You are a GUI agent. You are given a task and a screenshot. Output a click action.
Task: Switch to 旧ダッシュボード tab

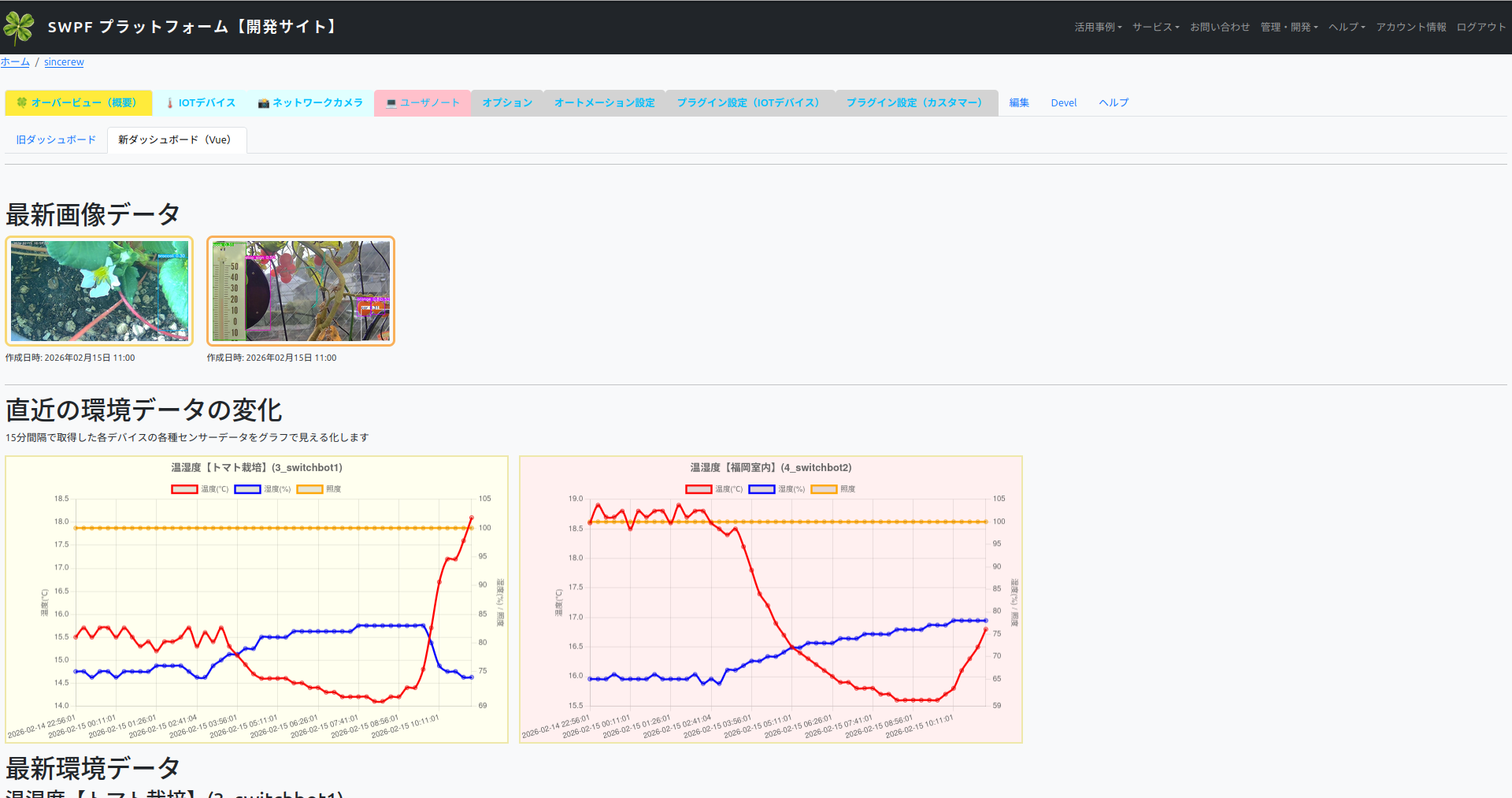(x=56, y=140)
